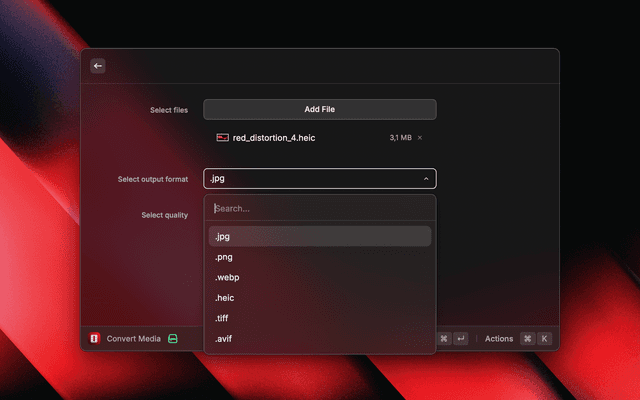Screen dimensions: 640x400
Task: Select .heic in the dropdown list
Action: 320,298
